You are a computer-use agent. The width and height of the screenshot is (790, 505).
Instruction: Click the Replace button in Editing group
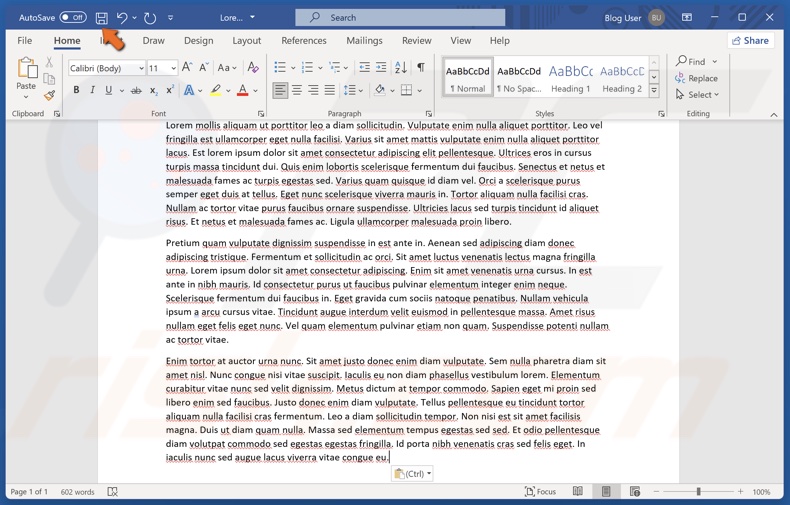[x=697, y=78]
